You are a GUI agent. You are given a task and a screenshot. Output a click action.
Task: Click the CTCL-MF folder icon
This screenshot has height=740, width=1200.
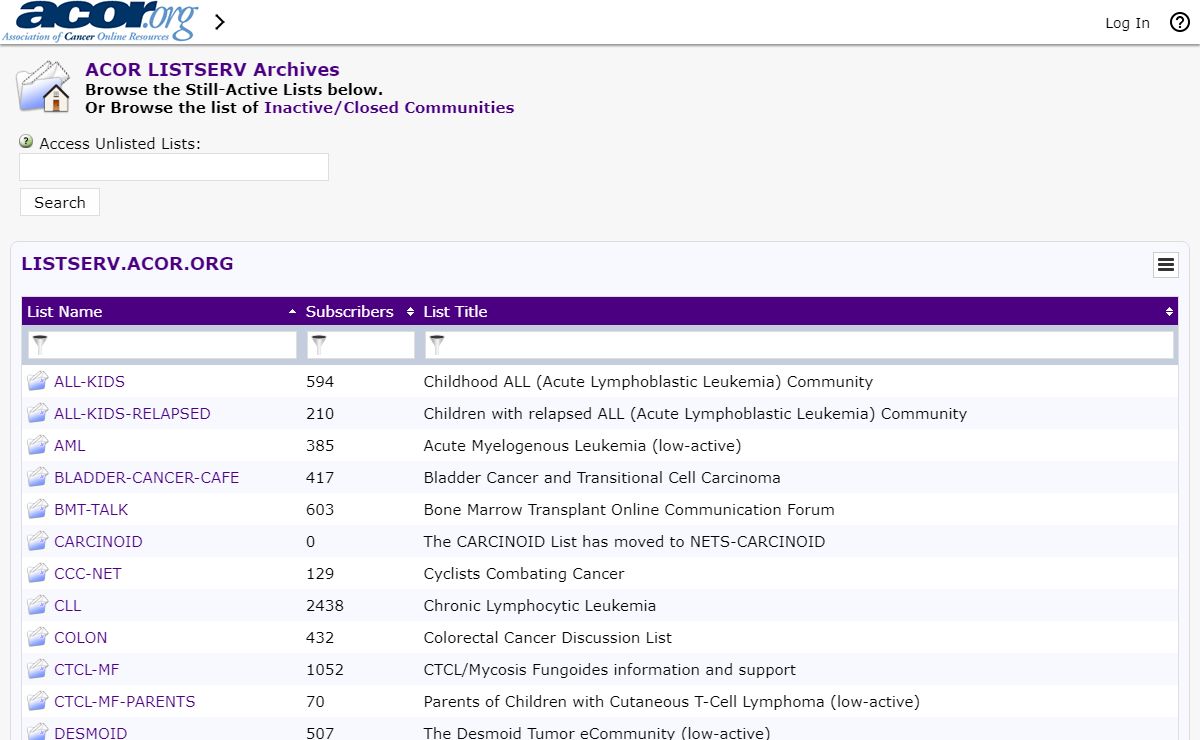point(38,669)
